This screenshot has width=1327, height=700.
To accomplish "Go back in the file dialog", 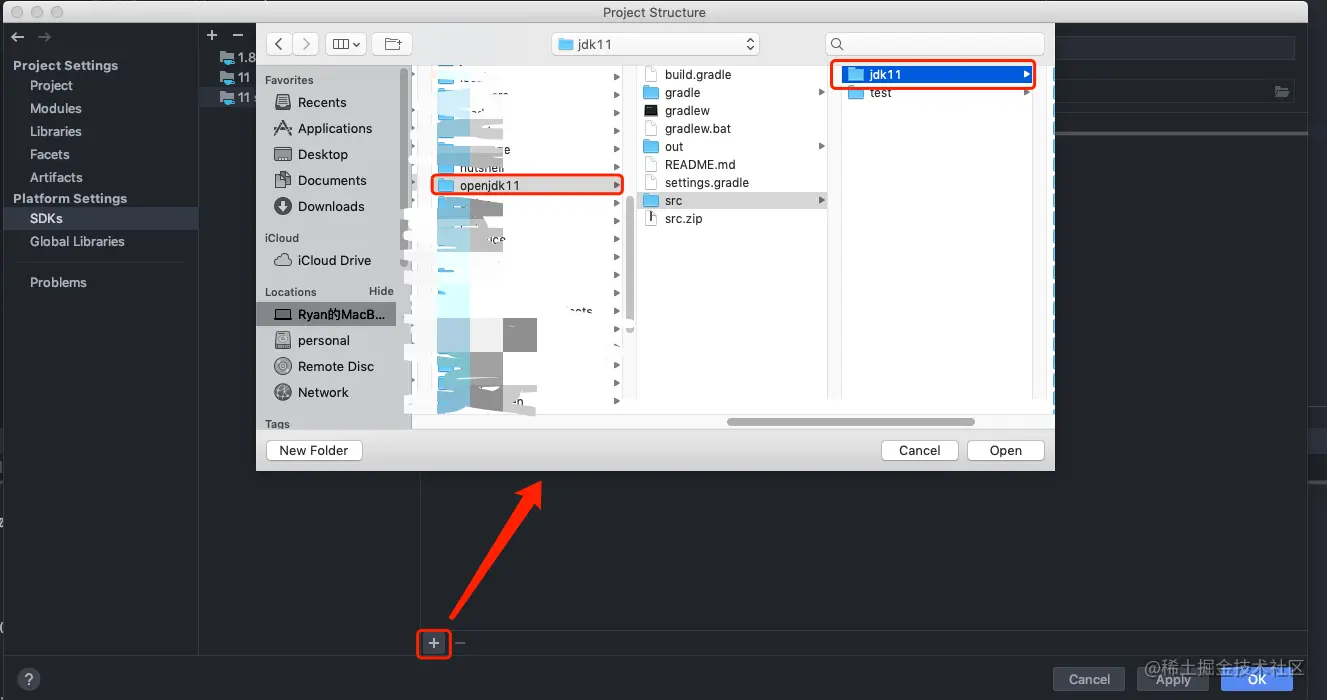I will (279, 44).
